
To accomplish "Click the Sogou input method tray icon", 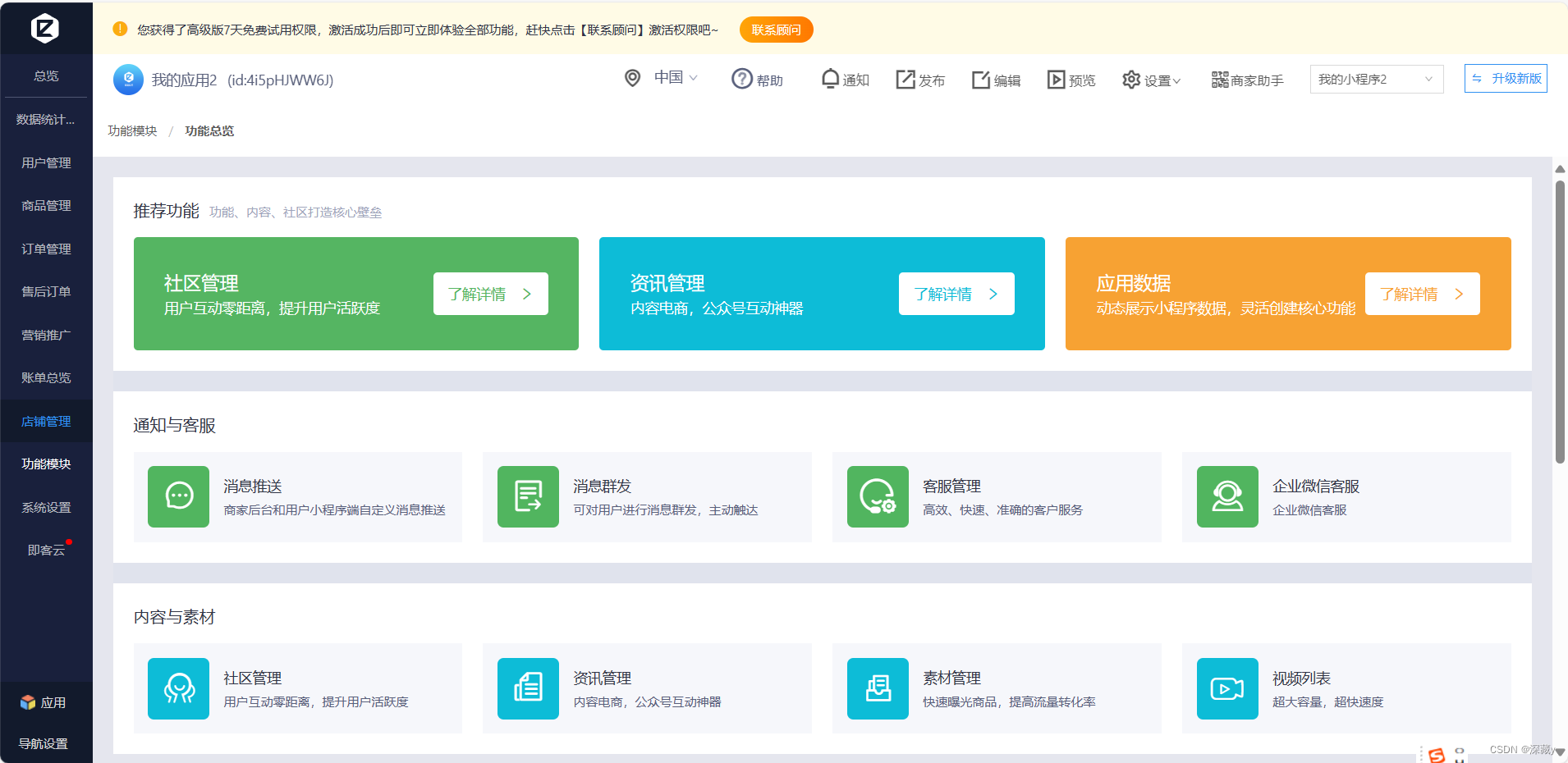I will point(1437,755).
